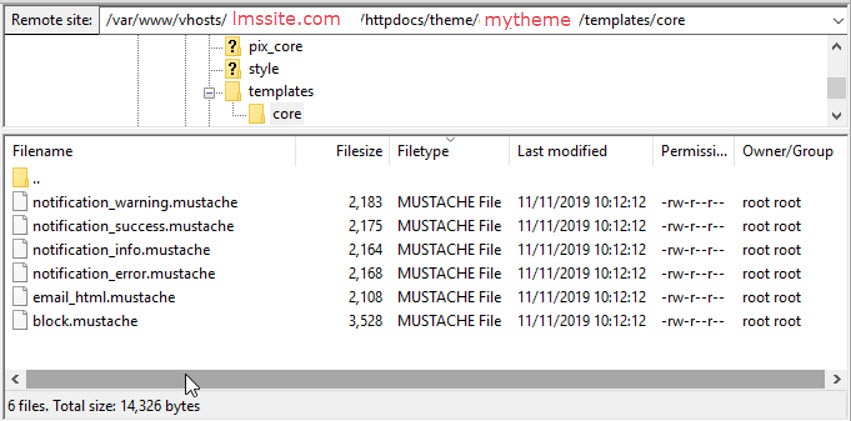This screenshot has height=421, width=851.
Task: Sort by Last modified column
Action: [562, 151]
